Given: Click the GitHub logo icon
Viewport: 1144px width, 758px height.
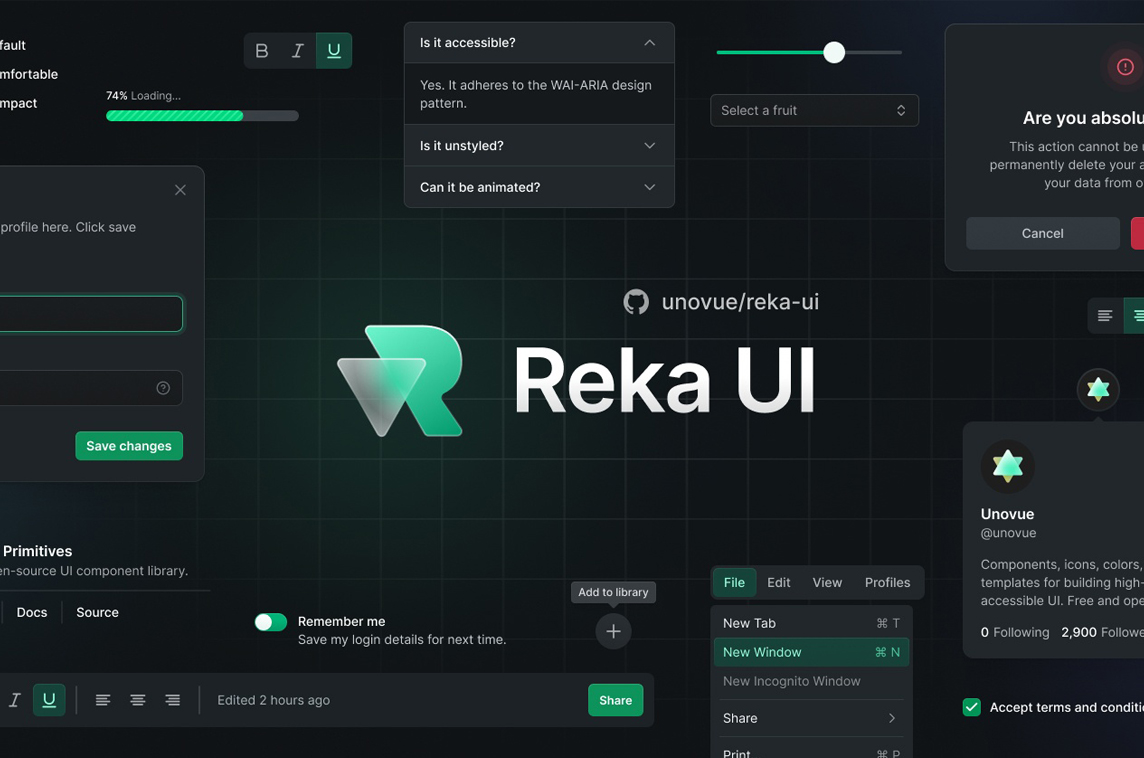Looking at the screenshot, I should 636,302.
